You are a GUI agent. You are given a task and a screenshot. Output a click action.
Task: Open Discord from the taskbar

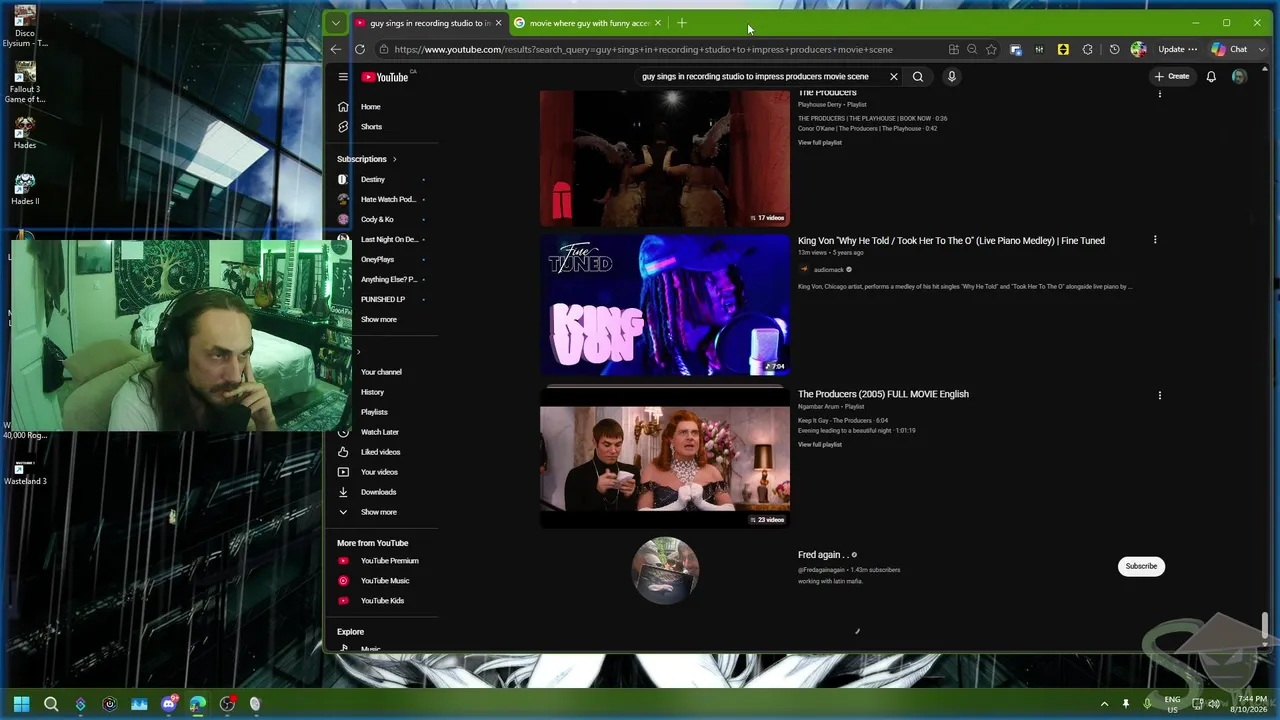click(x=169, y=704)
